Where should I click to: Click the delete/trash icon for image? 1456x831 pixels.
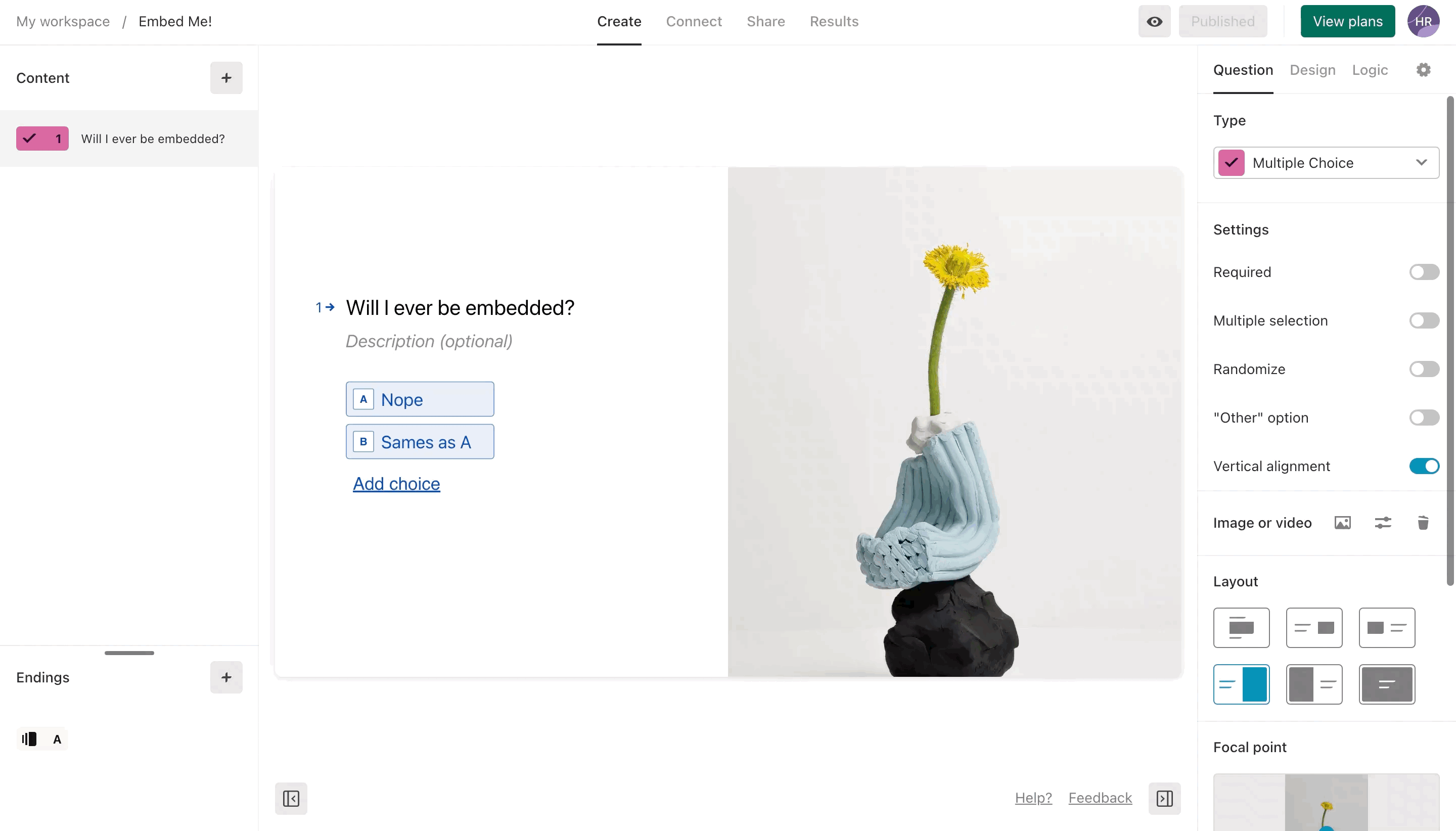click(x=1423, y=522)
